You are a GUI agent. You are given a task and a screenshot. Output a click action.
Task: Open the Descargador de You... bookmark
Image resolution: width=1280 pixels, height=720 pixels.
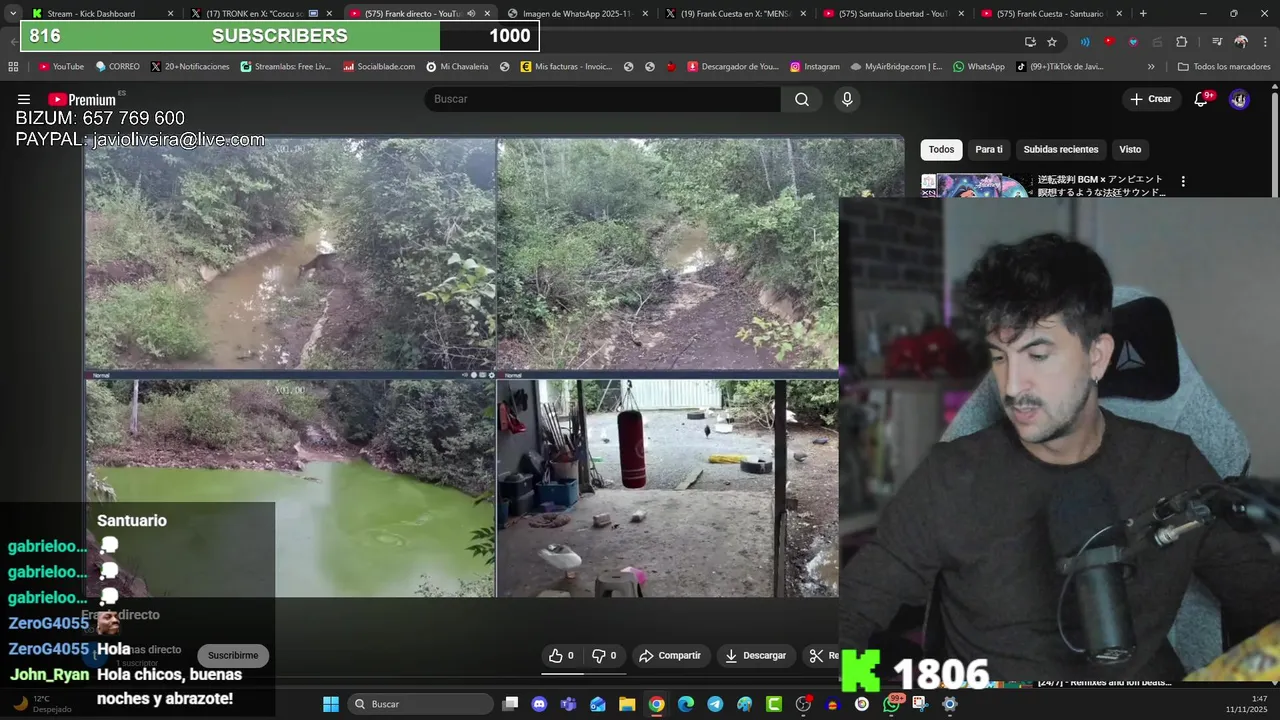tap(731, 67)
